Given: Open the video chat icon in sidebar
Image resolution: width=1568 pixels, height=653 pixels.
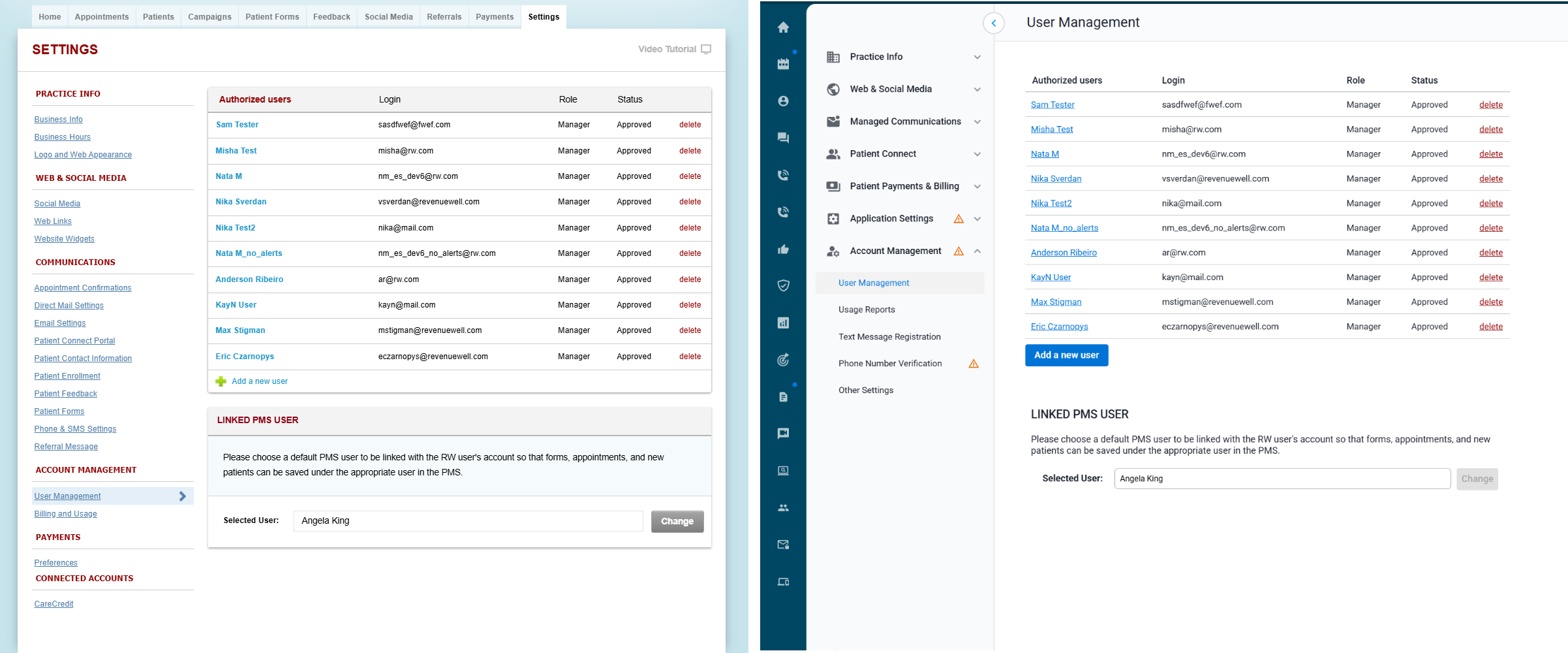Looking at the screenshot, I should (x=783, y=434).
